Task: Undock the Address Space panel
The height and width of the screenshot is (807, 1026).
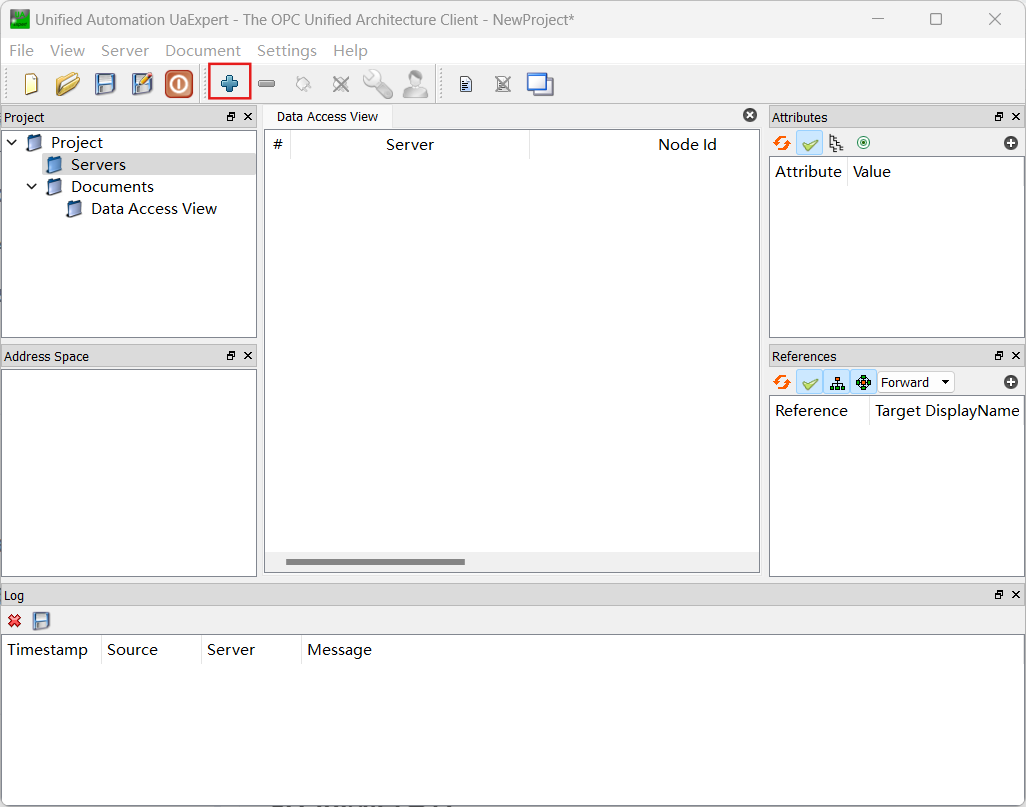Action: [x=231, y=355]
